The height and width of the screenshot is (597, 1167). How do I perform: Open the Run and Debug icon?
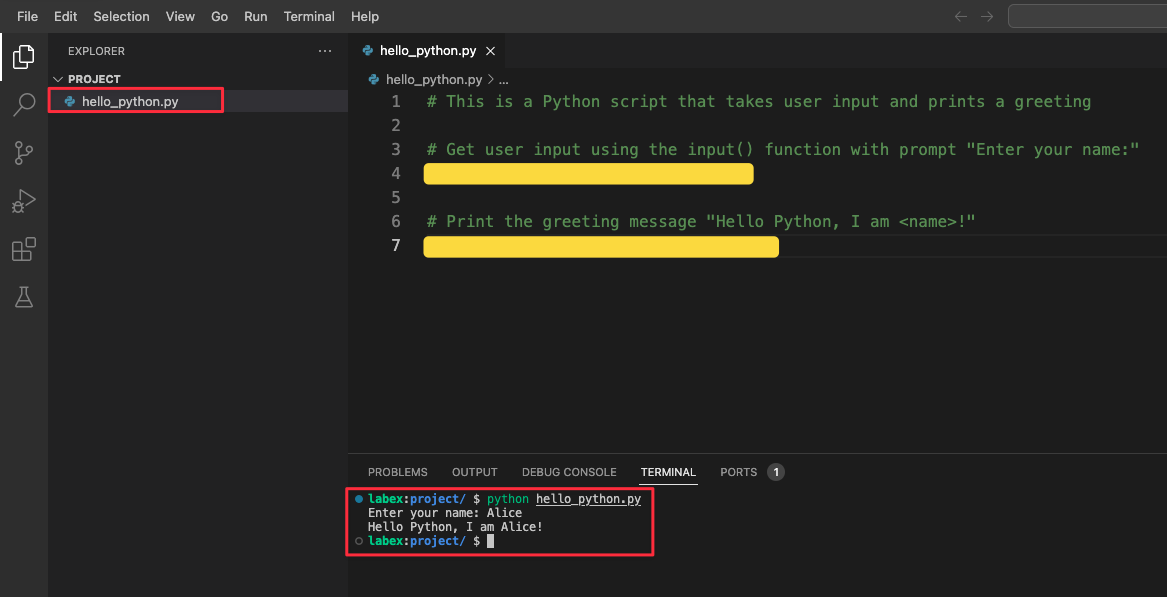tap(23, 200)
